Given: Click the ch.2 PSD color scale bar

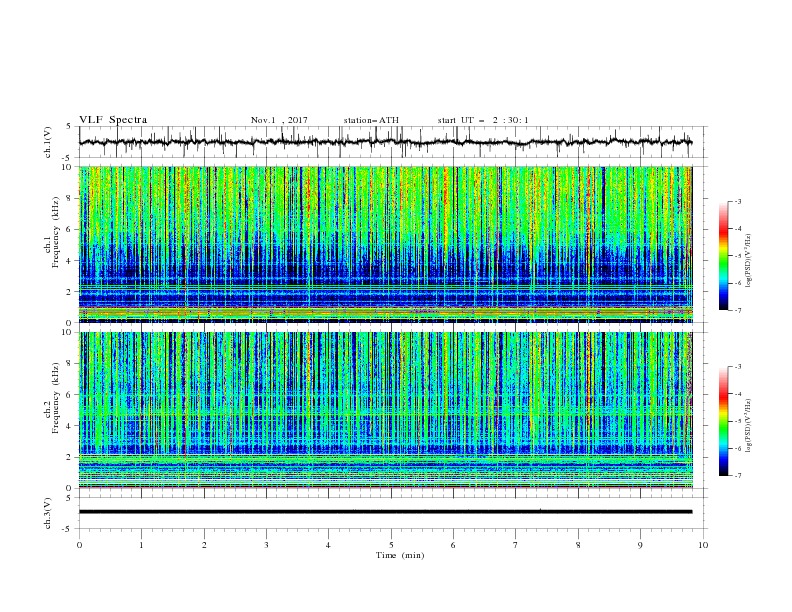Looking at the screenshot, I should tap(723, 421).
